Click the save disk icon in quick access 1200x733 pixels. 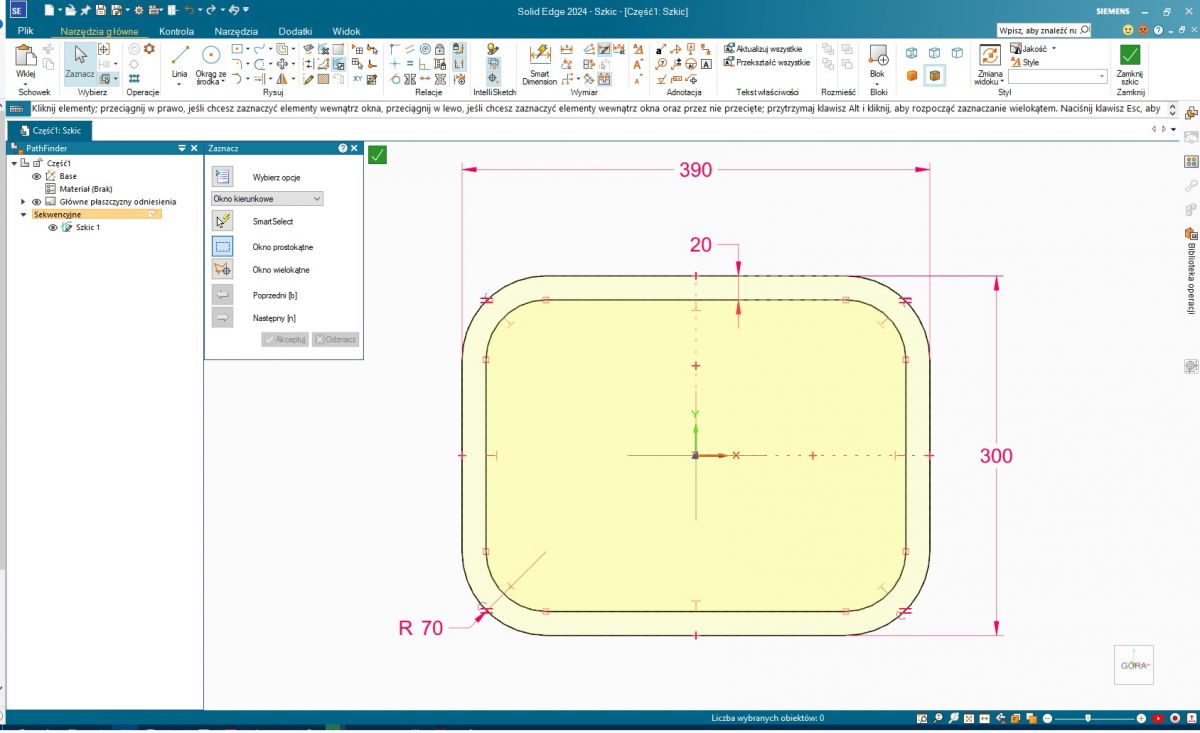(100, 10)
